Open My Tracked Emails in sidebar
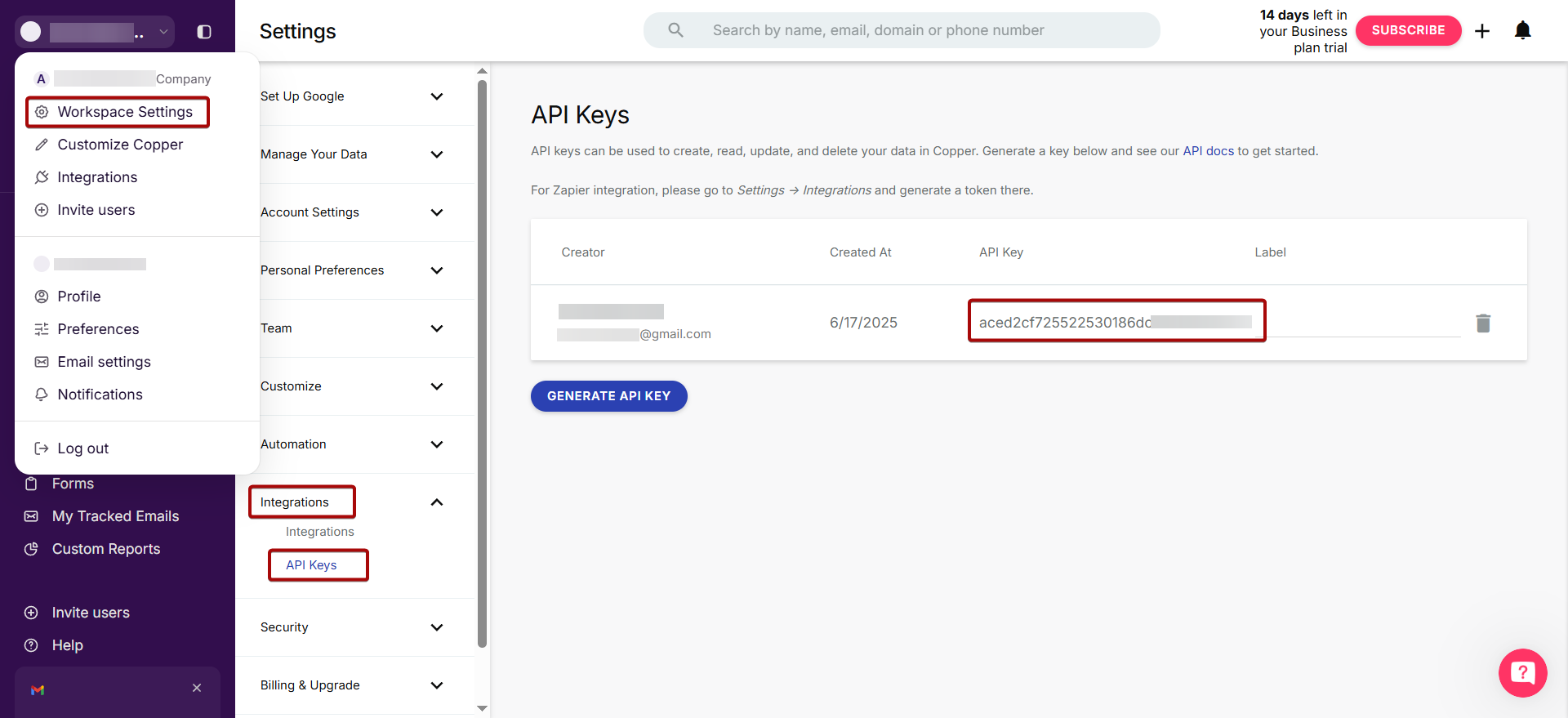Screen dimensions: 1568x718 pyautogui.click(x=115, y=516)
